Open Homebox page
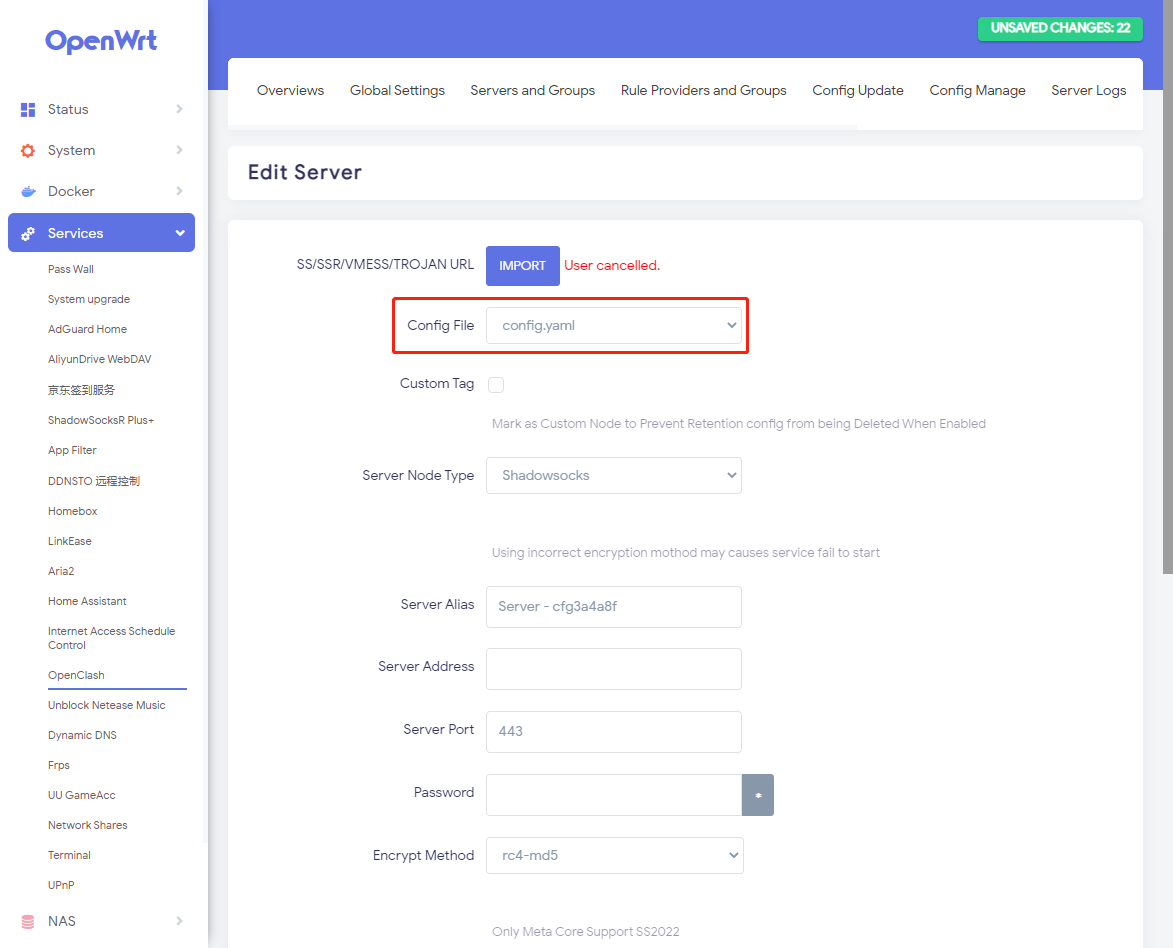The width and height of the screenshot is (1173, 948). [73, 511]
